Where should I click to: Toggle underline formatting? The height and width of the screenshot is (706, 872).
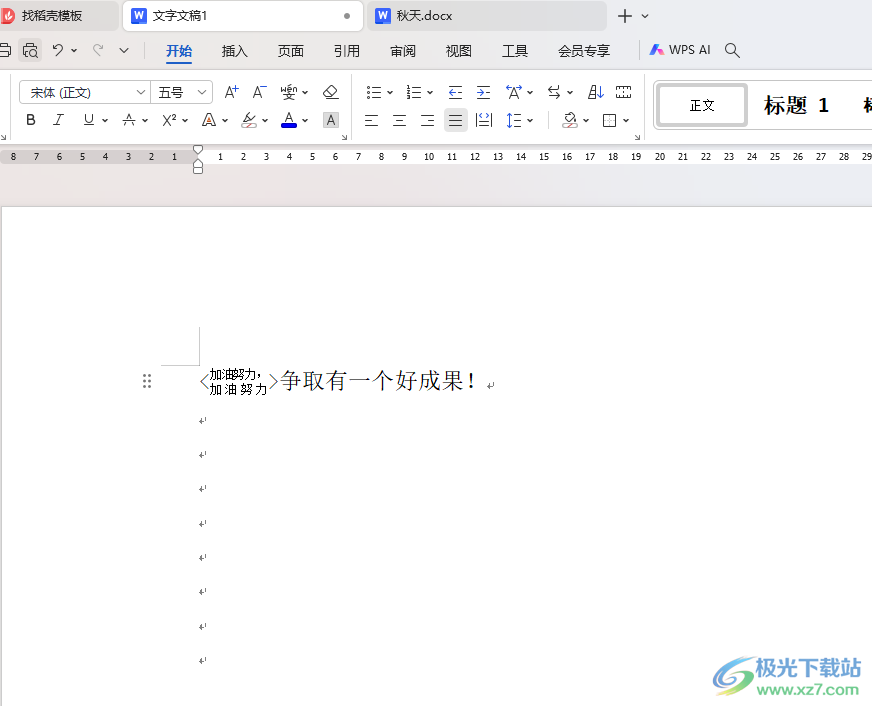(x=88, y=120)
